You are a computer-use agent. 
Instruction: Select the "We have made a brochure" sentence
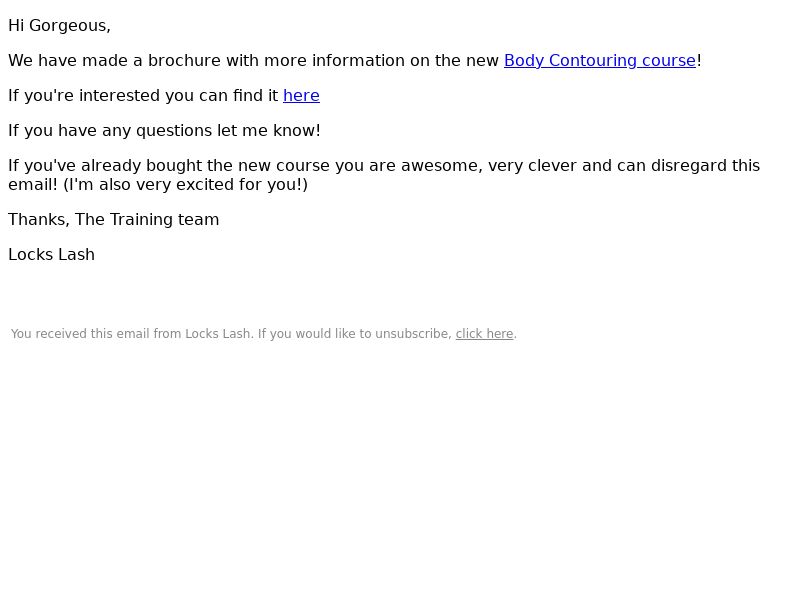point(355,61)
